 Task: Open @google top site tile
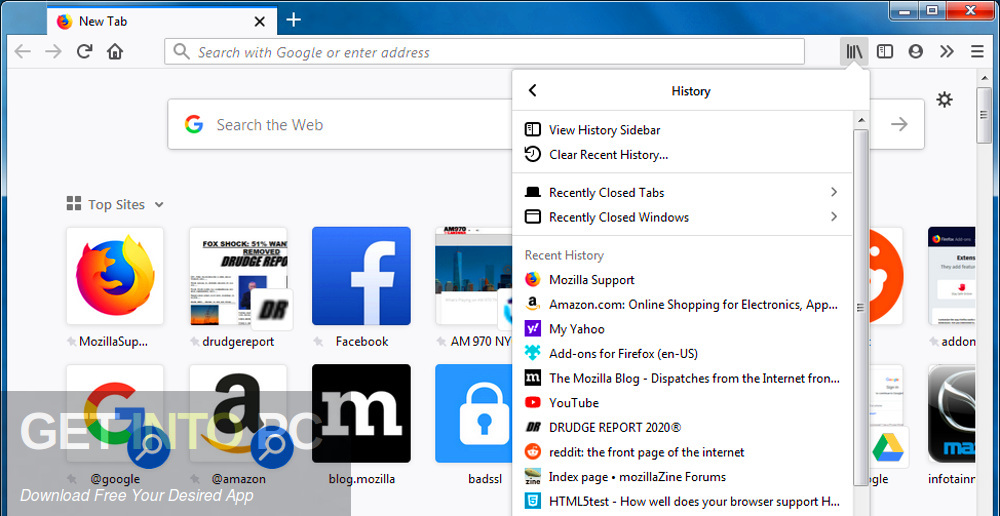pyautogui.click(x=115, y=415)
